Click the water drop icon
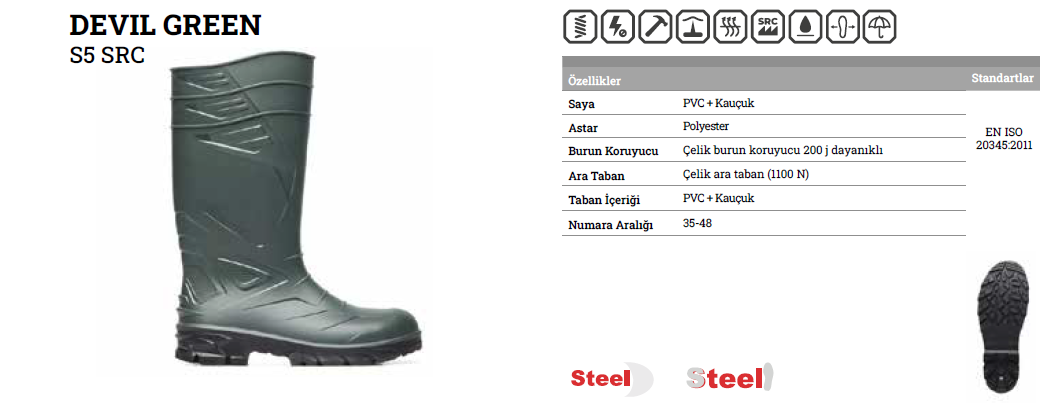 (x=805, y=26)
